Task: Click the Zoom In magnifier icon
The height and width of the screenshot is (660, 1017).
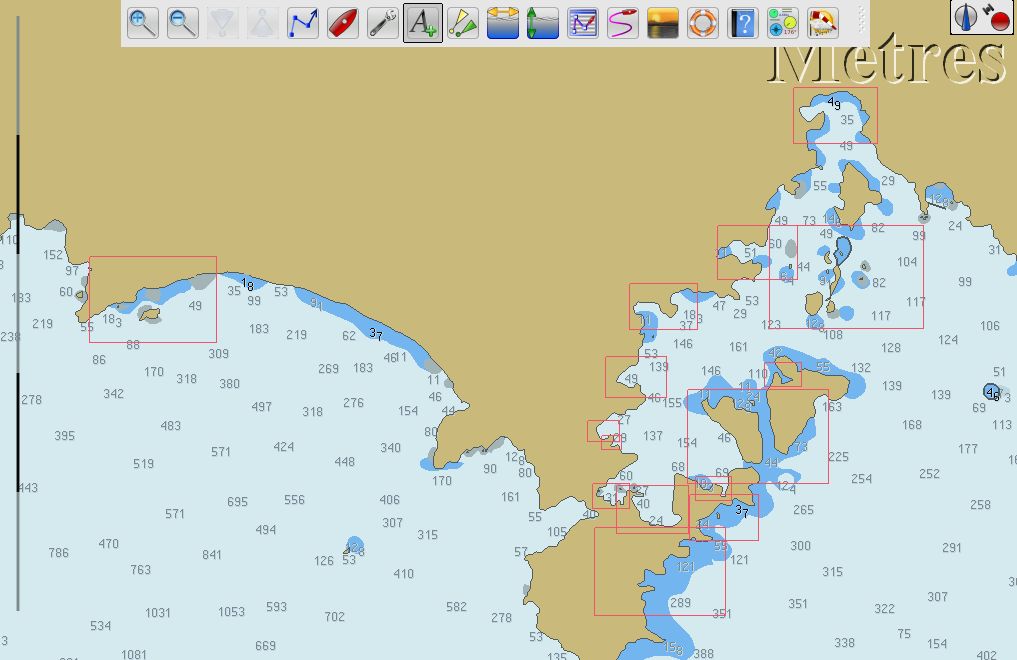Action: pos(143,23)
